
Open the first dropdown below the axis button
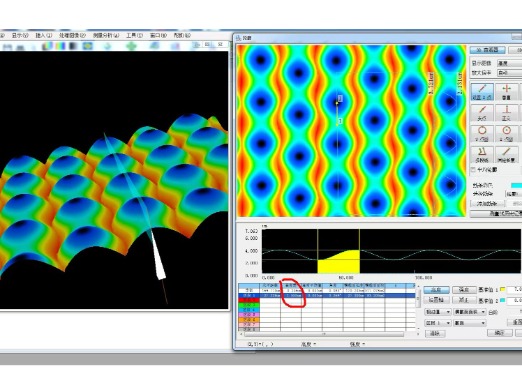pos(438,312)
